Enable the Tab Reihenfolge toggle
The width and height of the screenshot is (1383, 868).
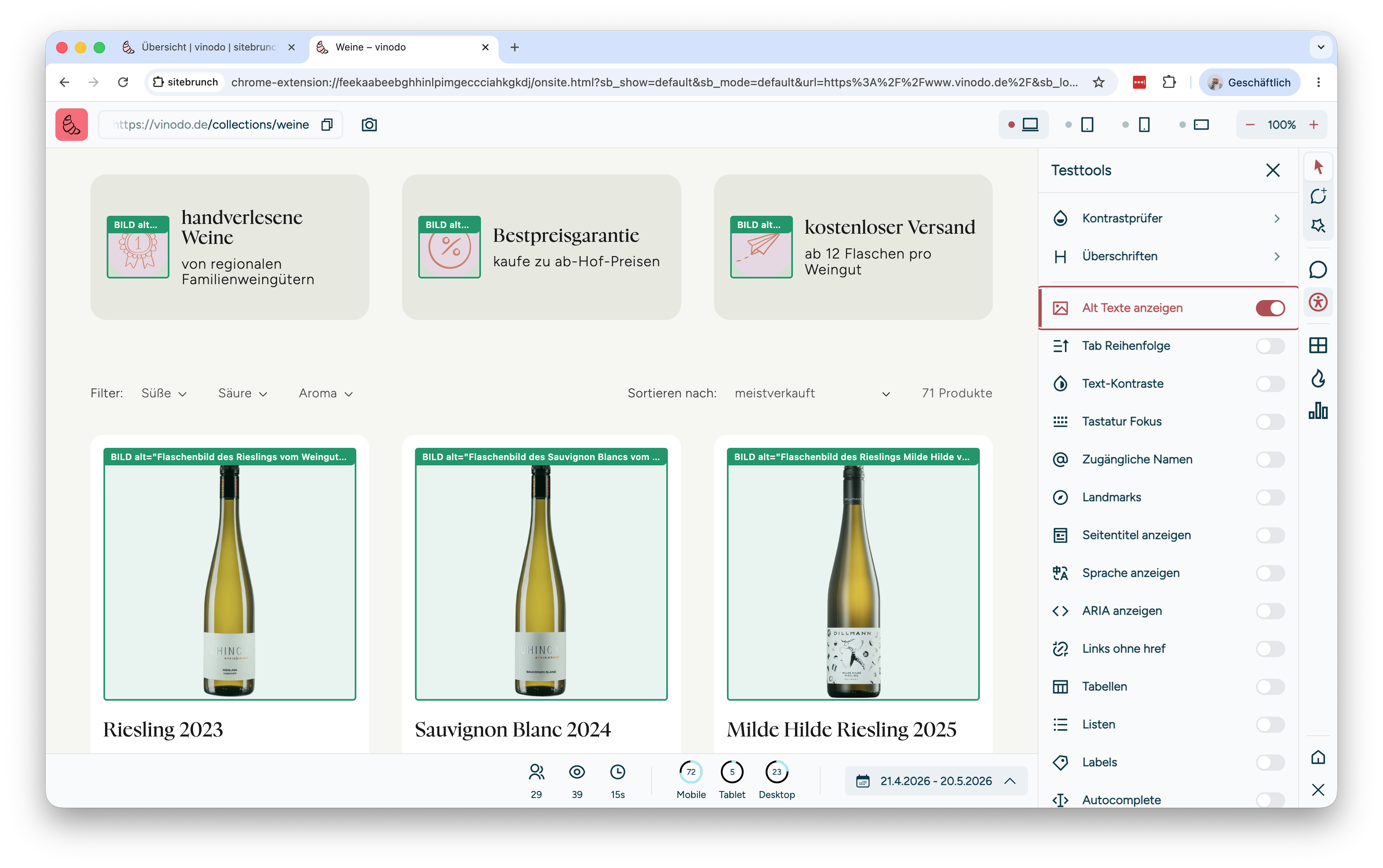pyautogui.click(x=1270, y=346)
